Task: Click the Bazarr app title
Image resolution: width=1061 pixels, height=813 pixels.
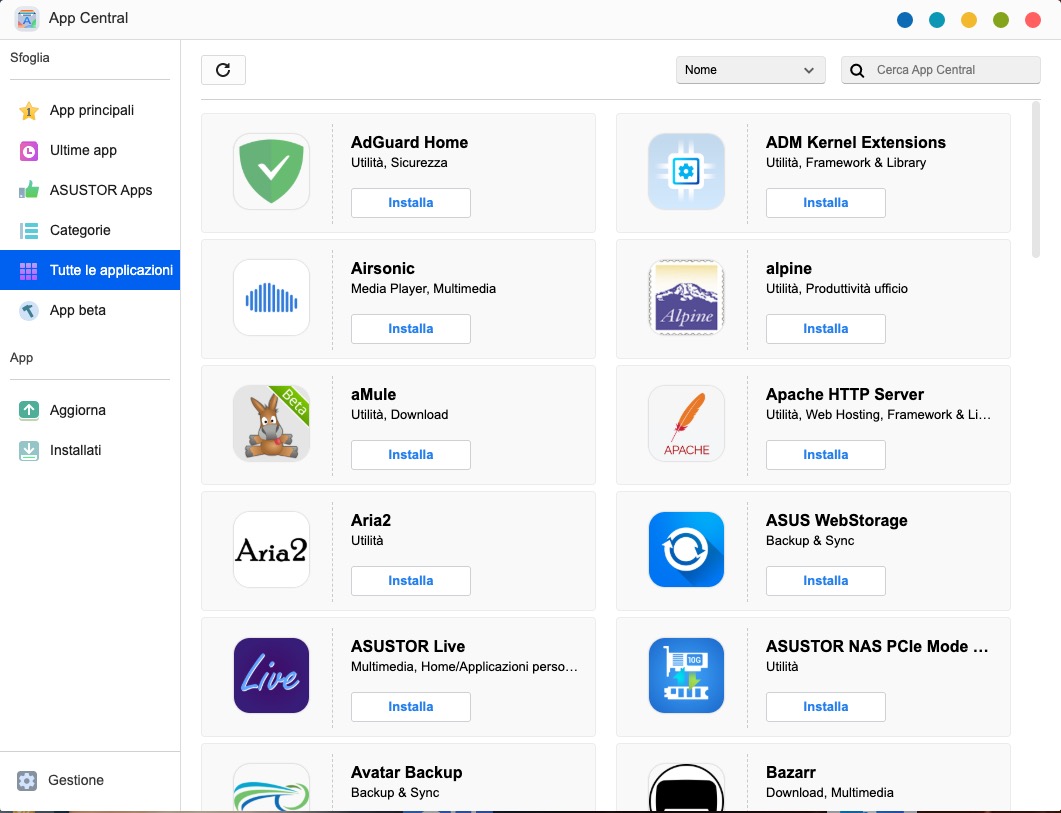Action: point(790,772)
